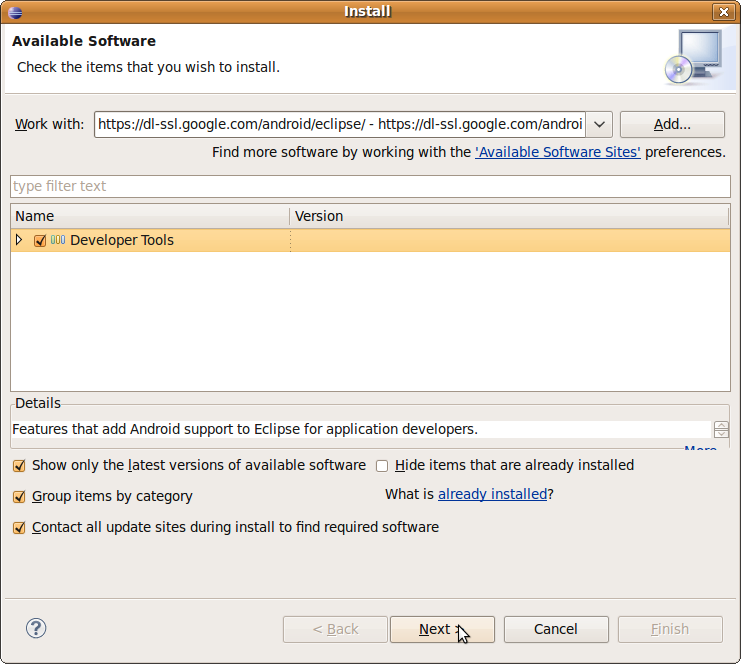Focus the type filter text field
The image size is (741, 664).
370,186
